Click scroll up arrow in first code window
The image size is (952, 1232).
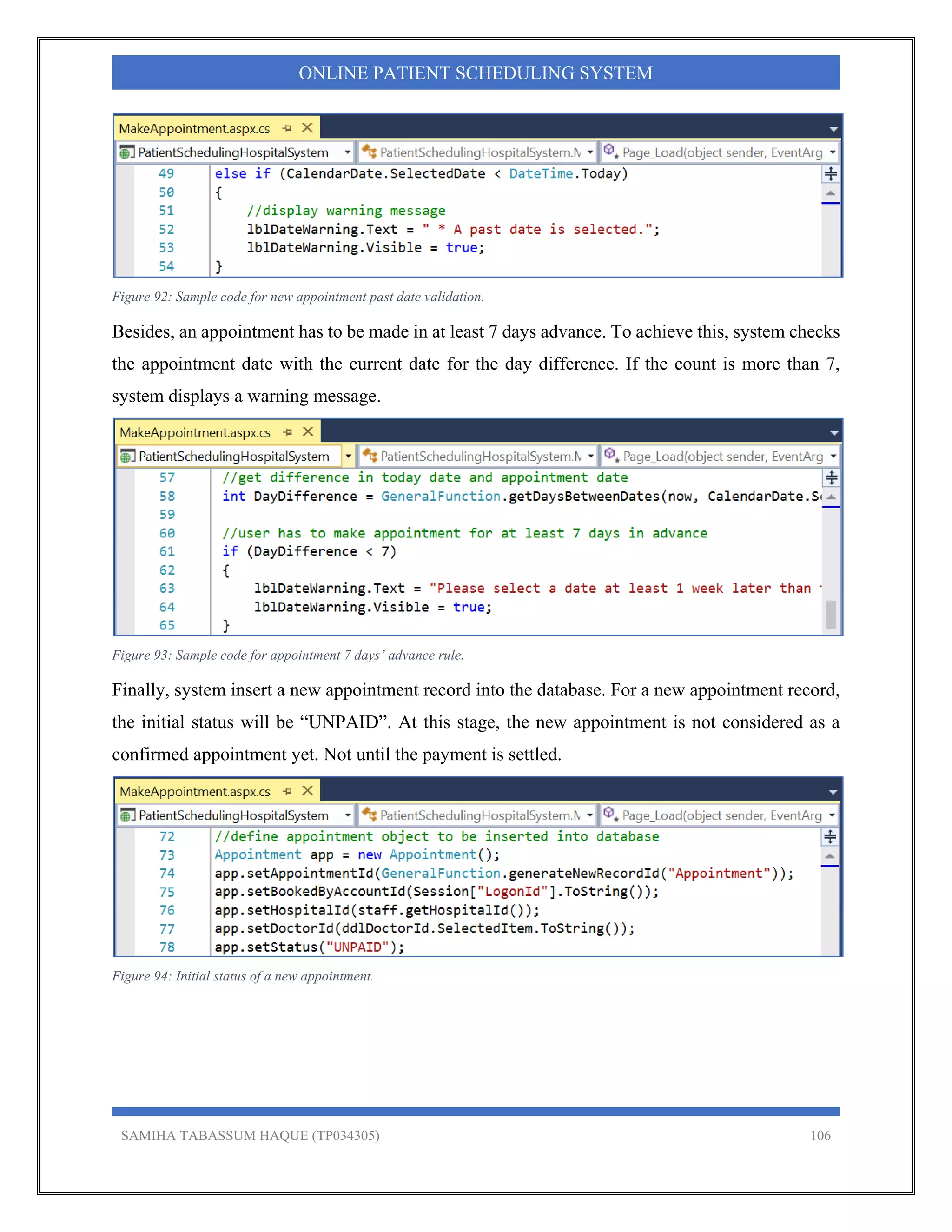point(830,193)
